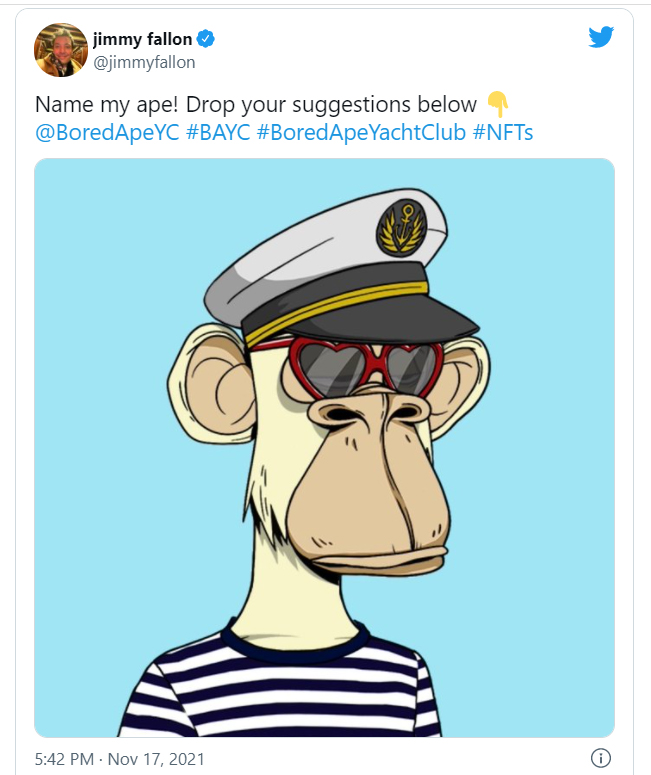Open the @jimmyfallon handle link

pyautogui.click(x=144, y=62)
